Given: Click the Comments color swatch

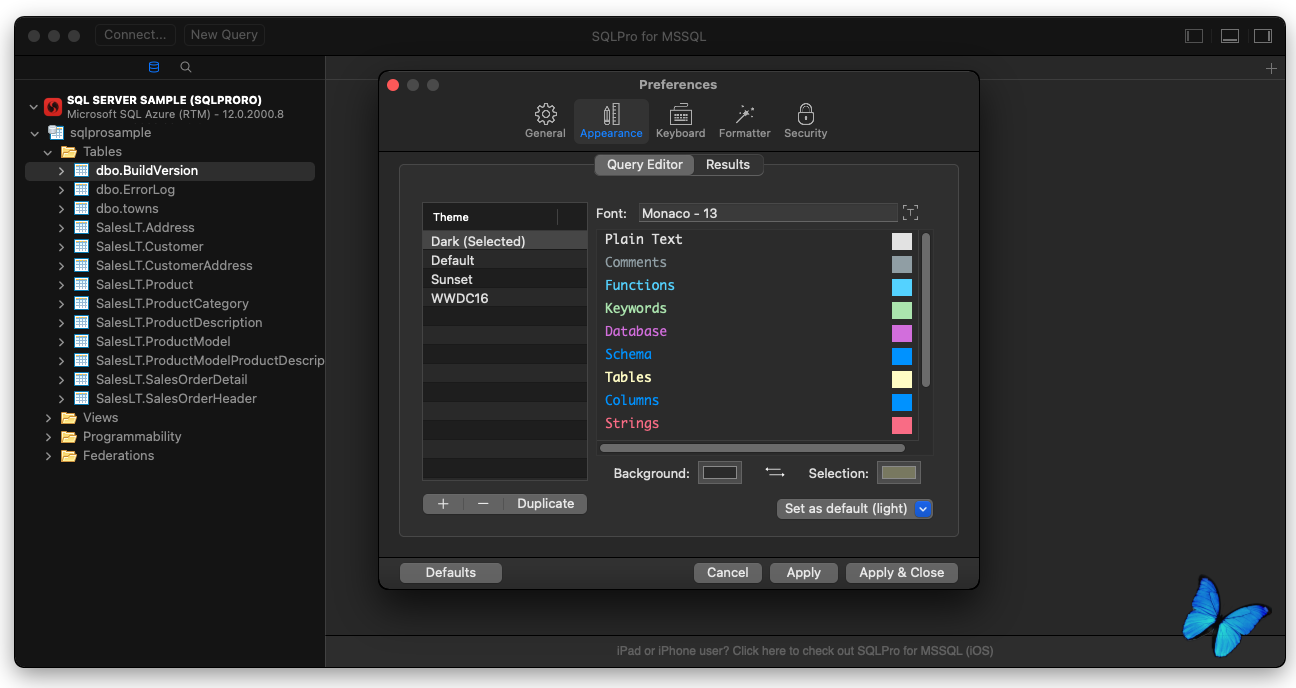Looking at the screenshot, I should (902, 264).
